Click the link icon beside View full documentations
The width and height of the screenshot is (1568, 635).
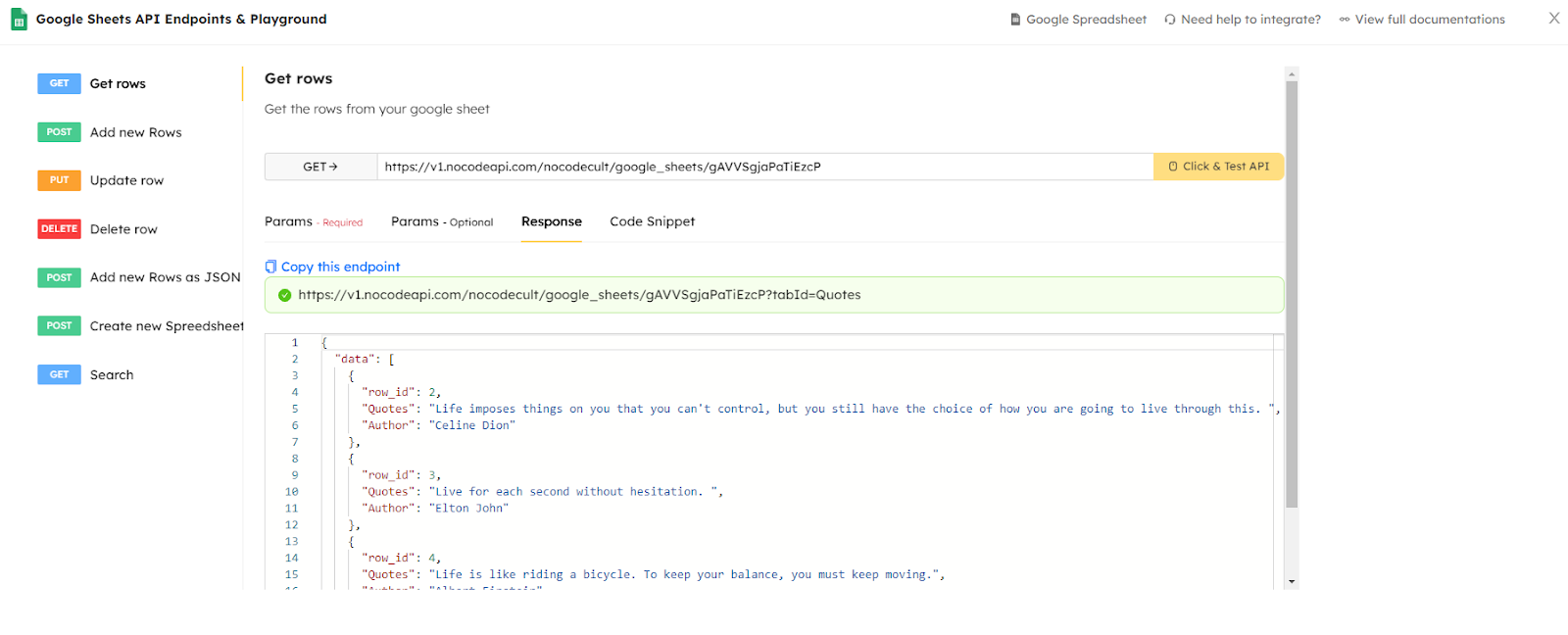pos(1345,20)
